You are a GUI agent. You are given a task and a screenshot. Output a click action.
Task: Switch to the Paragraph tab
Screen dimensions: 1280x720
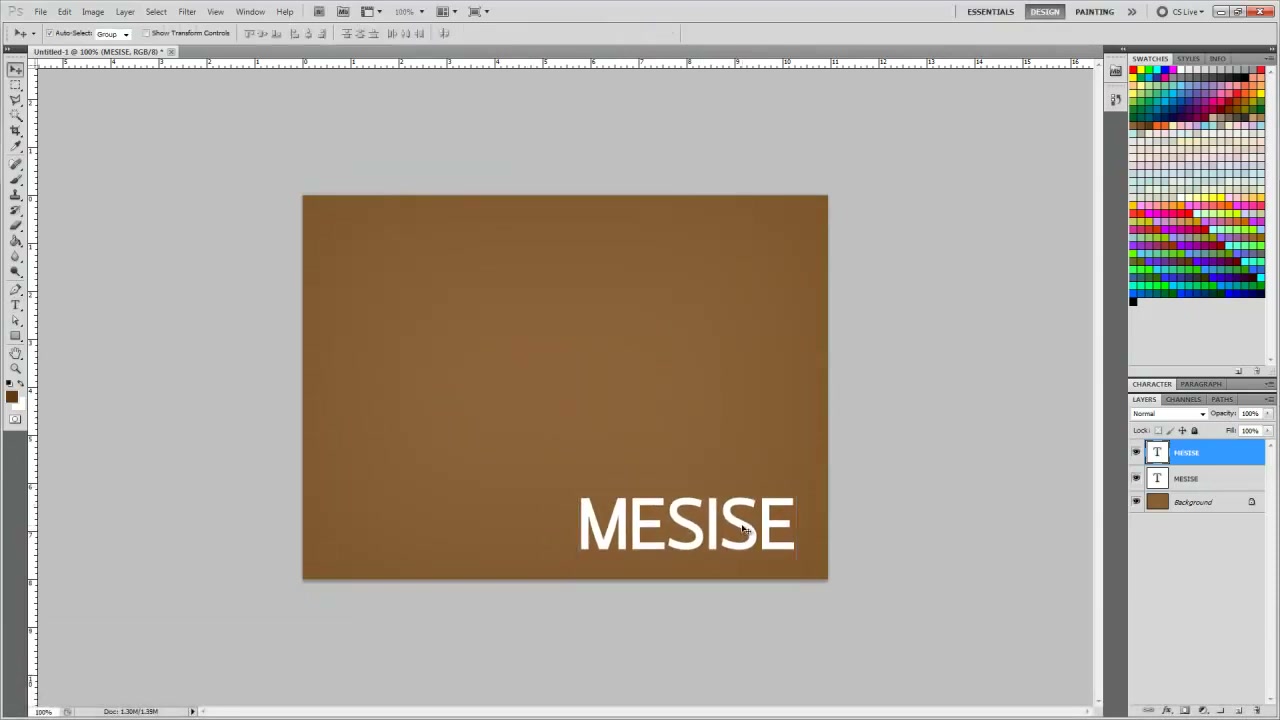[1201, 384]
